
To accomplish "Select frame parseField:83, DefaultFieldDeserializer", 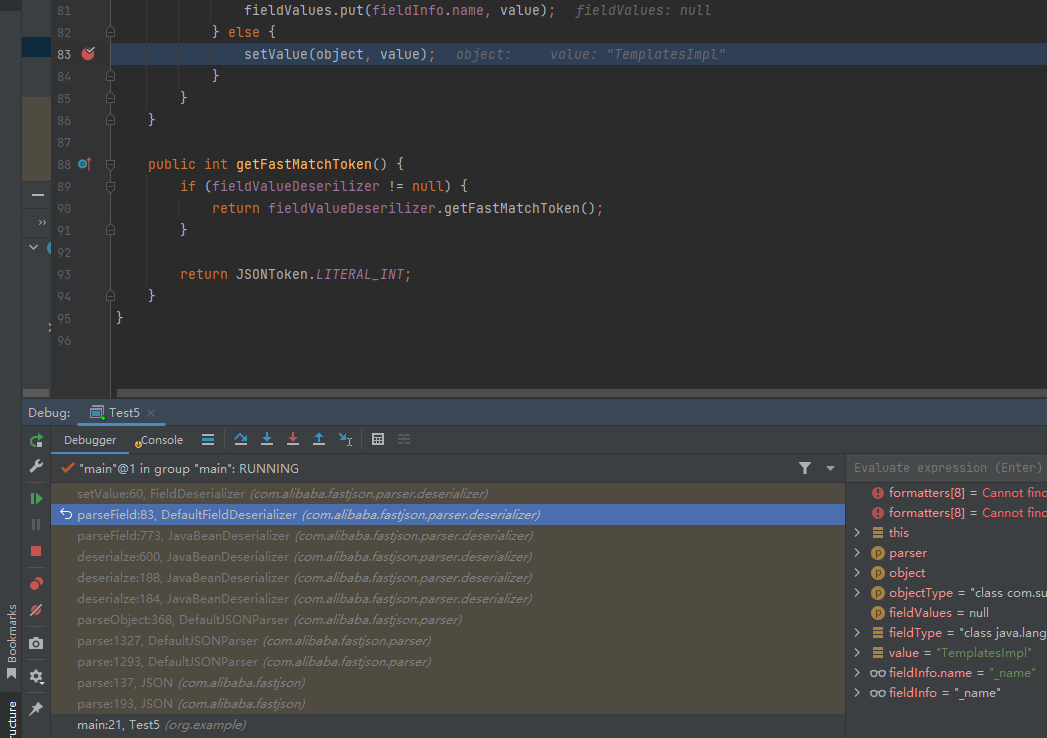I will (448, 514).
